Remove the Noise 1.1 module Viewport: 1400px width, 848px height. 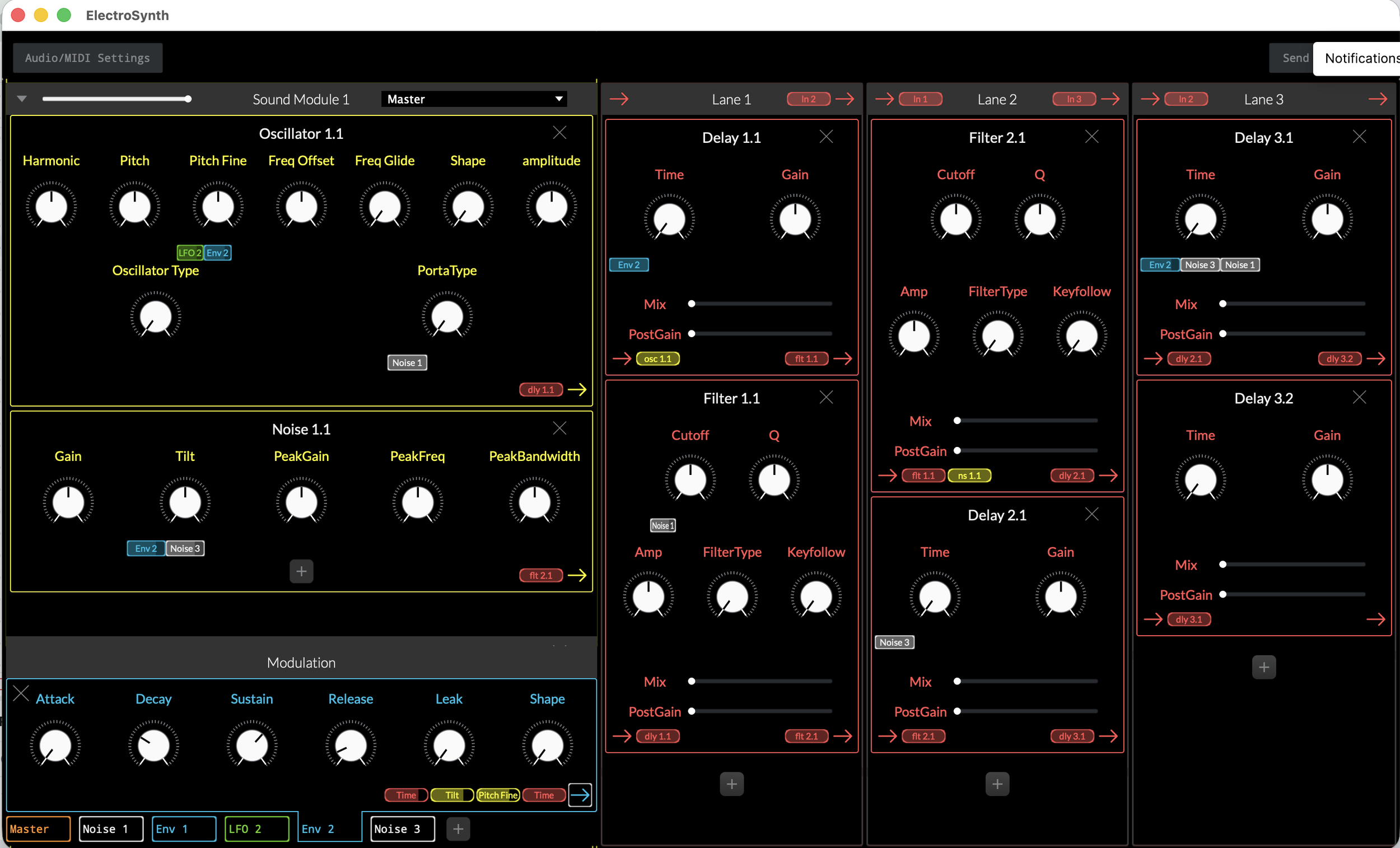(x=559, y=428)
